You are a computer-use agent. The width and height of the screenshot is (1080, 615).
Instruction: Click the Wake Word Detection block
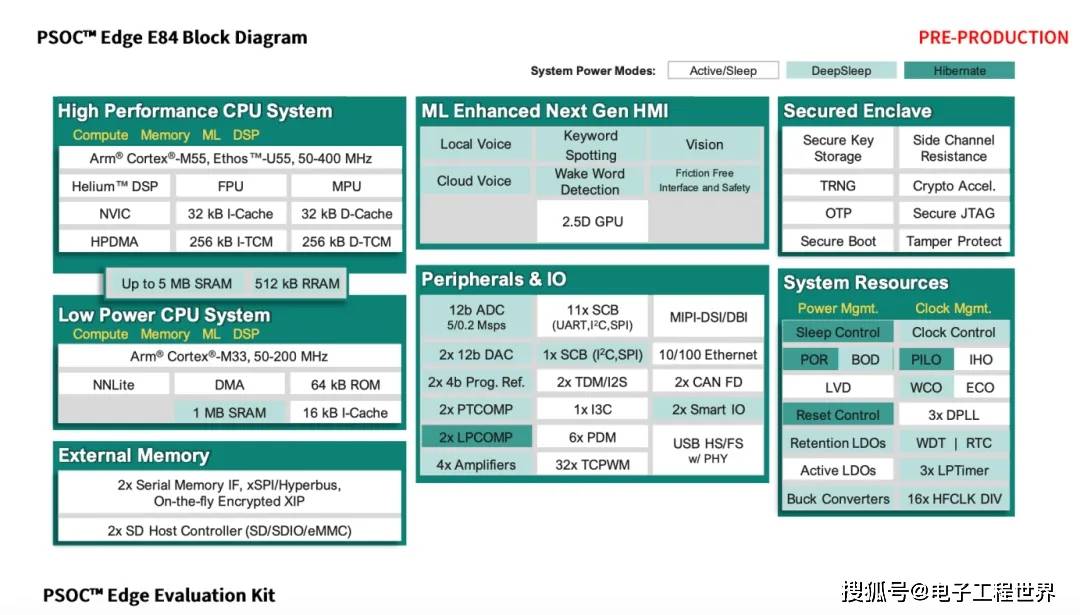591,181
